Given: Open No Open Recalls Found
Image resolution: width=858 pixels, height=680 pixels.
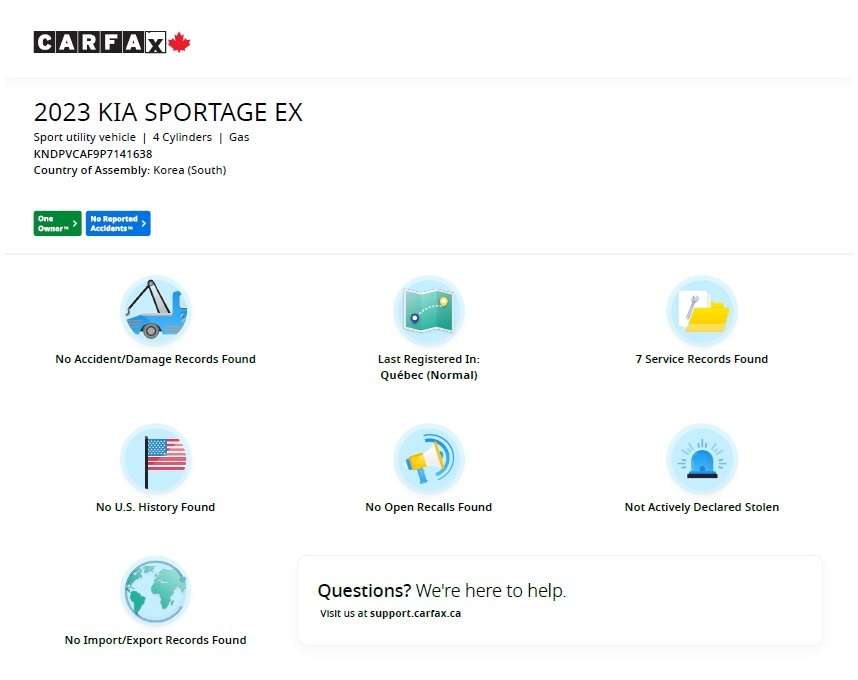Looking at the screenshot, I should tap(429, 507).
